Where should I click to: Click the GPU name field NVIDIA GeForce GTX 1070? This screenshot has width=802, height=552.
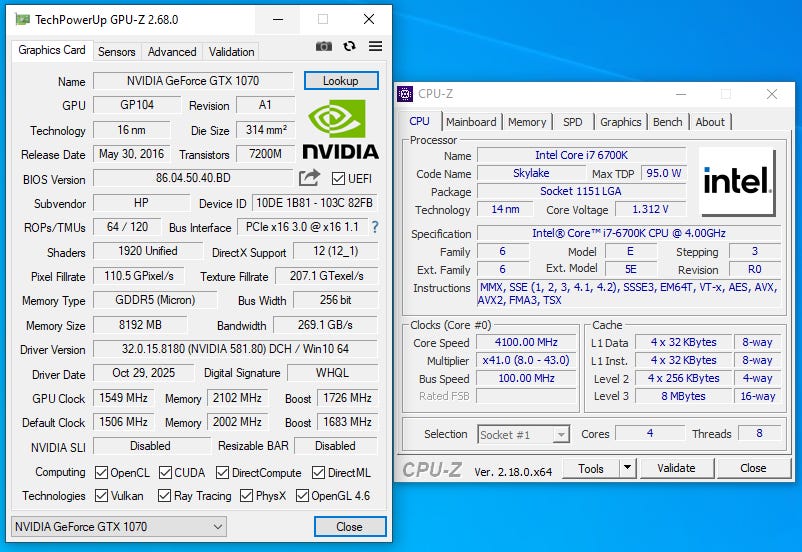point(193,81)
